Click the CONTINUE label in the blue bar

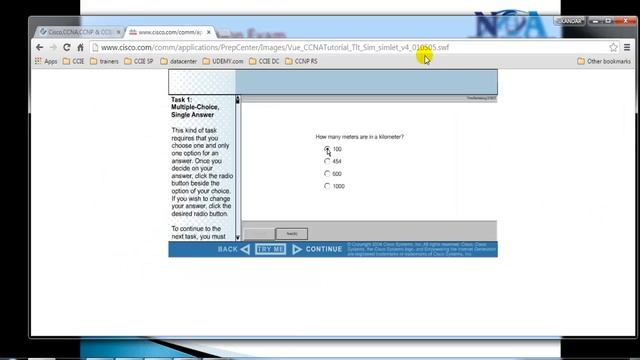[x=324, y=249]
